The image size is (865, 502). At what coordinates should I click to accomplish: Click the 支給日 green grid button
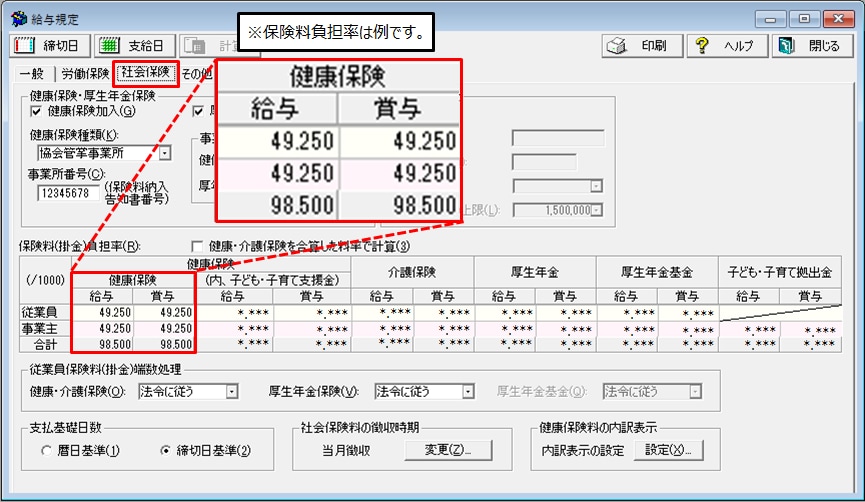pos(137,46)
